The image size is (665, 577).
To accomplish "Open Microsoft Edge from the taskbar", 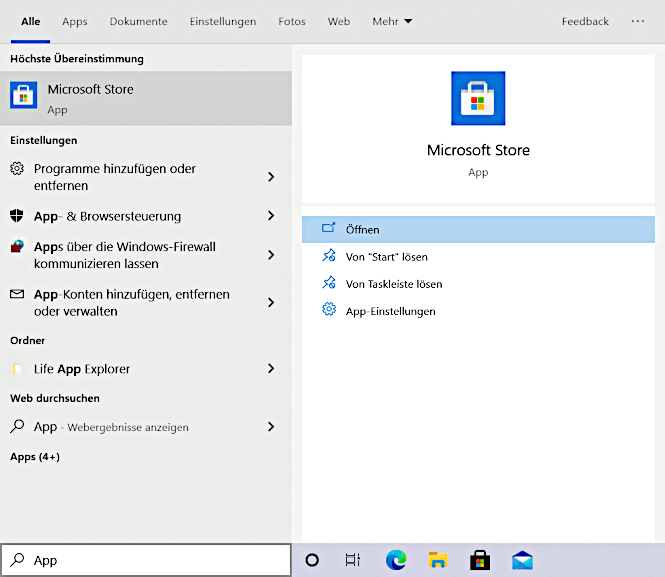I will (396, 560).
